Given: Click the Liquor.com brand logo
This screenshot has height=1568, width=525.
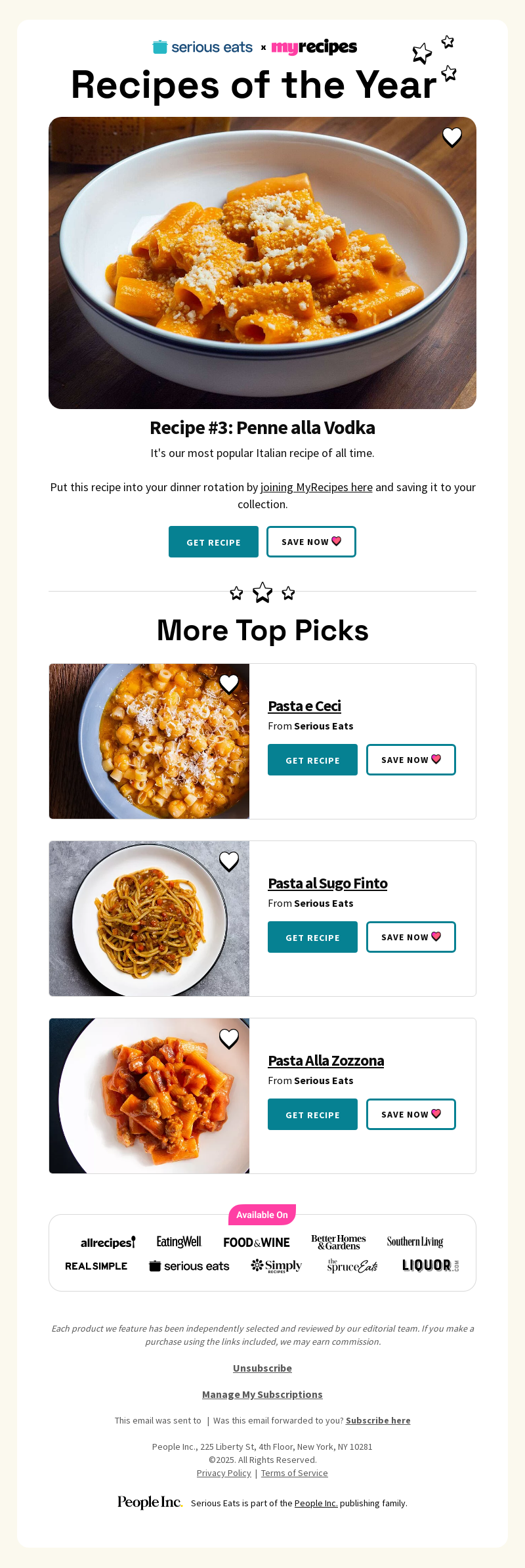Looking at the screenshot, I should [x=430, y=1265].
